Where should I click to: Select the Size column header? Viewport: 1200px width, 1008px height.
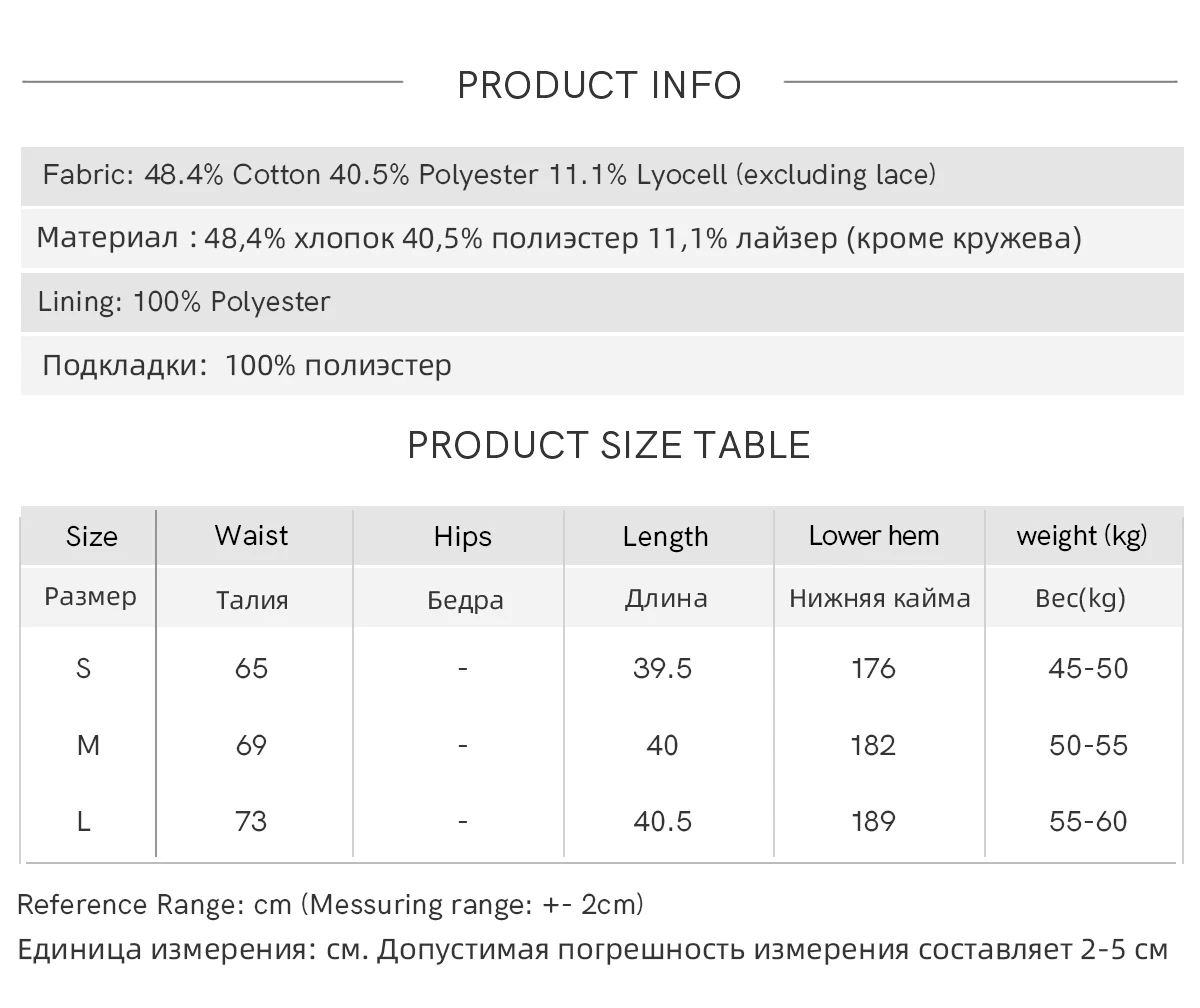91,537
